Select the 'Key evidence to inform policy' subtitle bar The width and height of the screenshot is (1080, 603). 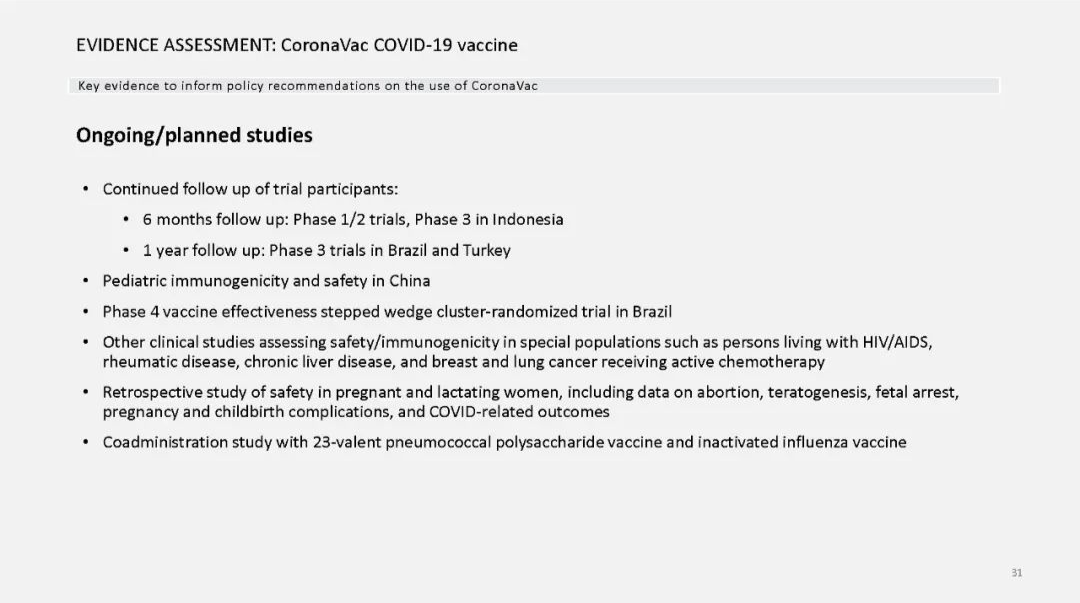pyautogui.click(x=534, y=85)
